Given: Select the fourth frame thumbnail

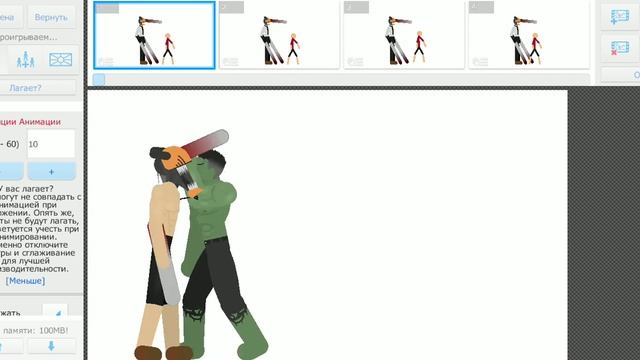Looking at the screenshot, I should pyautogui.click(x=529, y=35).
